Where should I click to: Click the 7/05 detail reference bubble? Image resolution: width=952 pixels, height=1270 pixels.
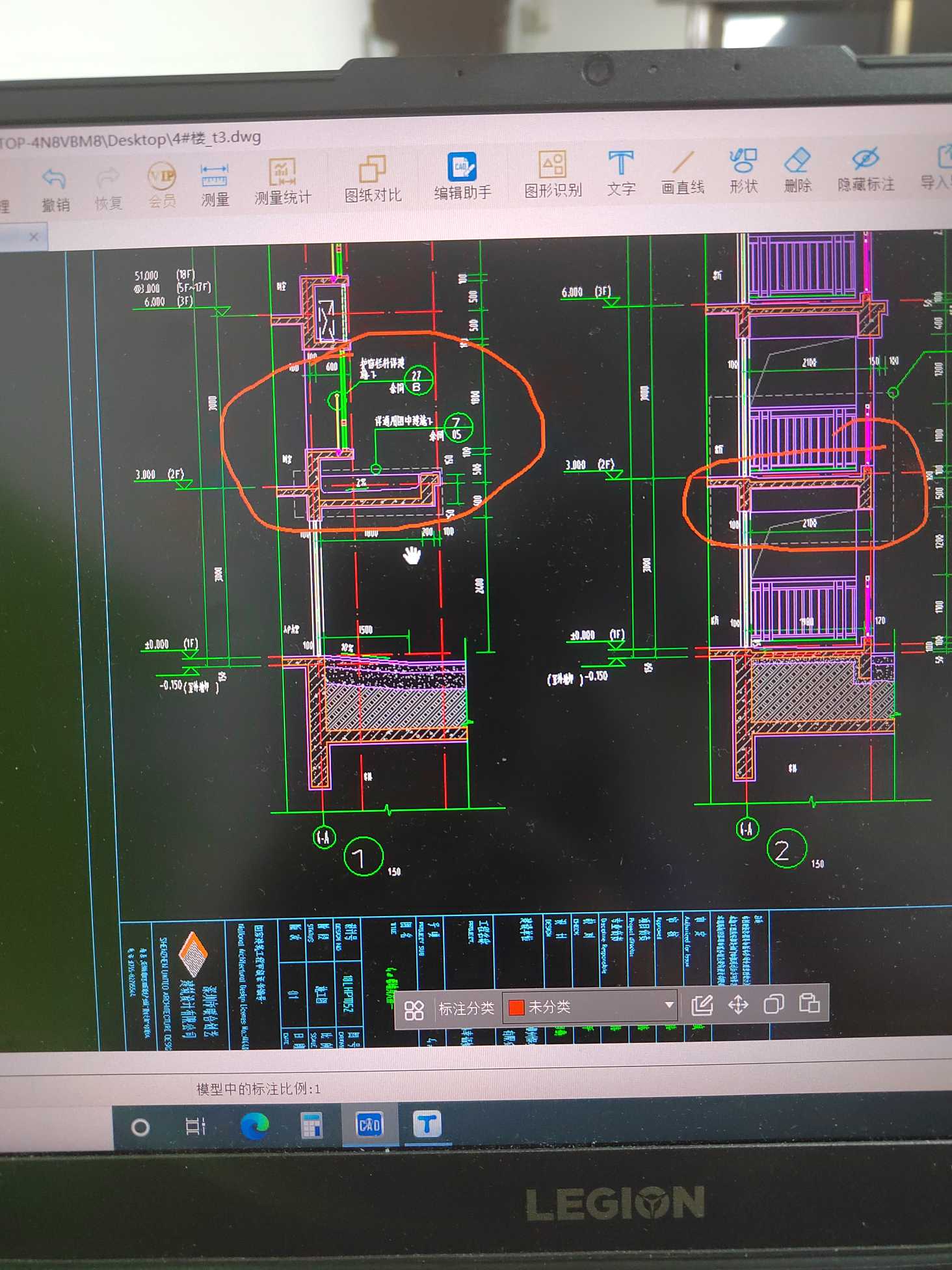pos(457,429)
